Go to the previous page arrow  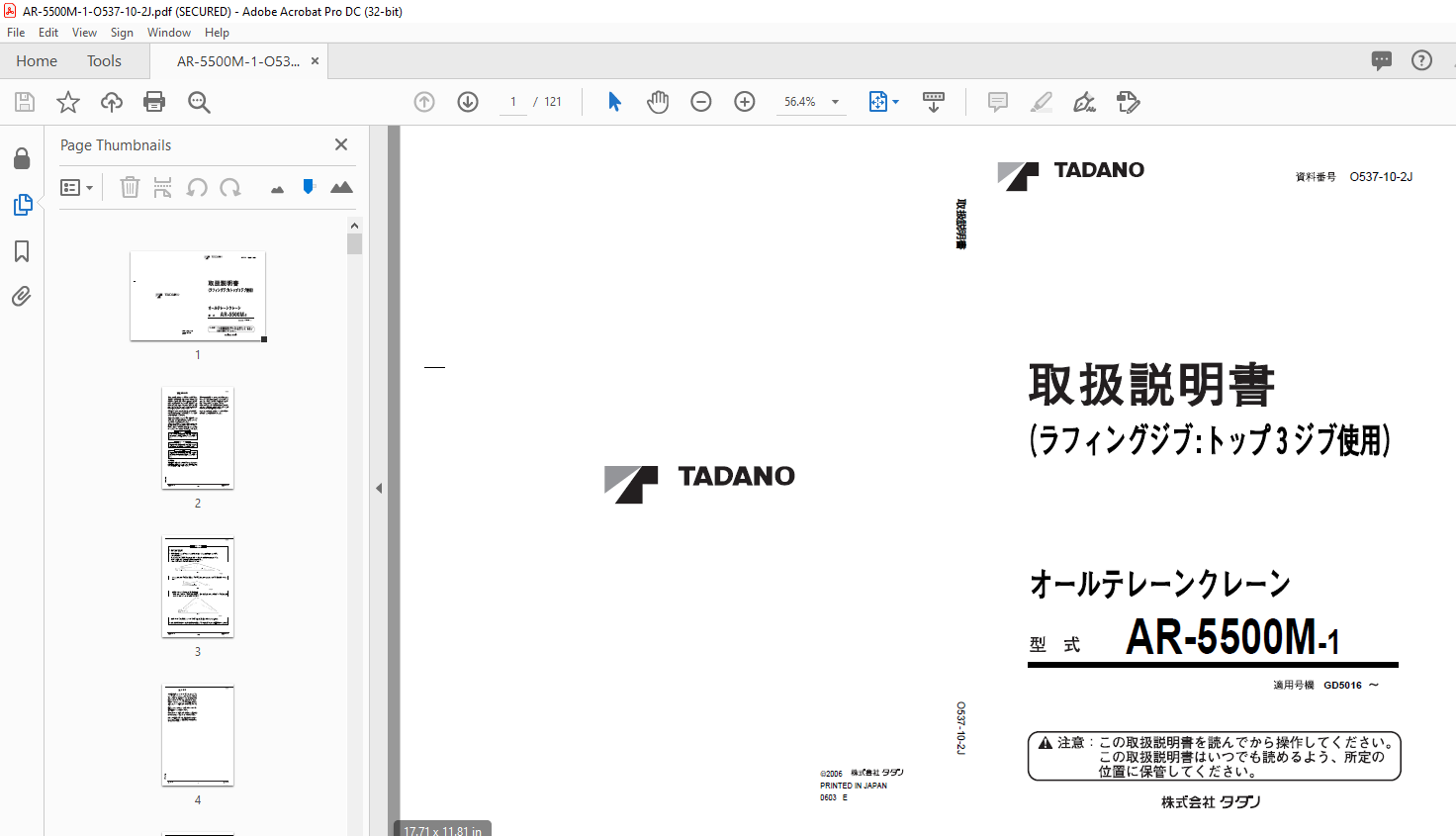coord(424,102)
